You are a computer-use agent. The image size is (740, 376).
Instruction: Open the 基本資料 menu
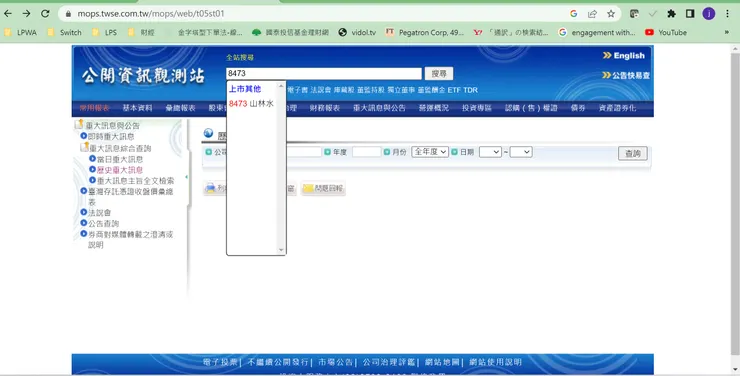click(x=137, y=108)
